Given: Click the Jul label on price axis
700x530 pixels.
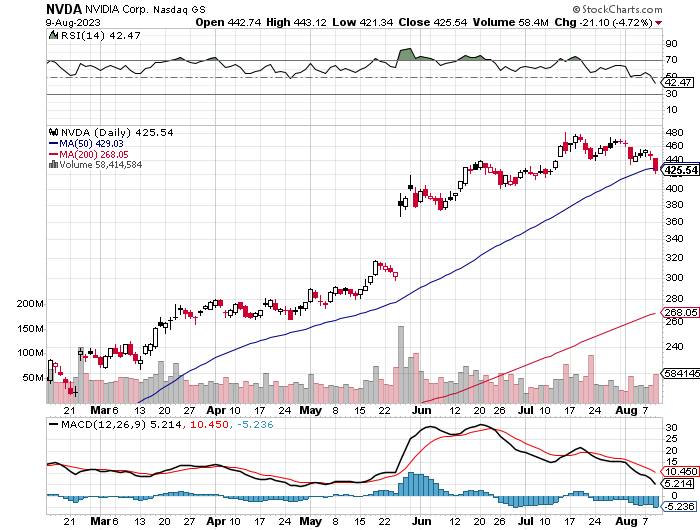Looking at the screenshot, I should 526,410.
